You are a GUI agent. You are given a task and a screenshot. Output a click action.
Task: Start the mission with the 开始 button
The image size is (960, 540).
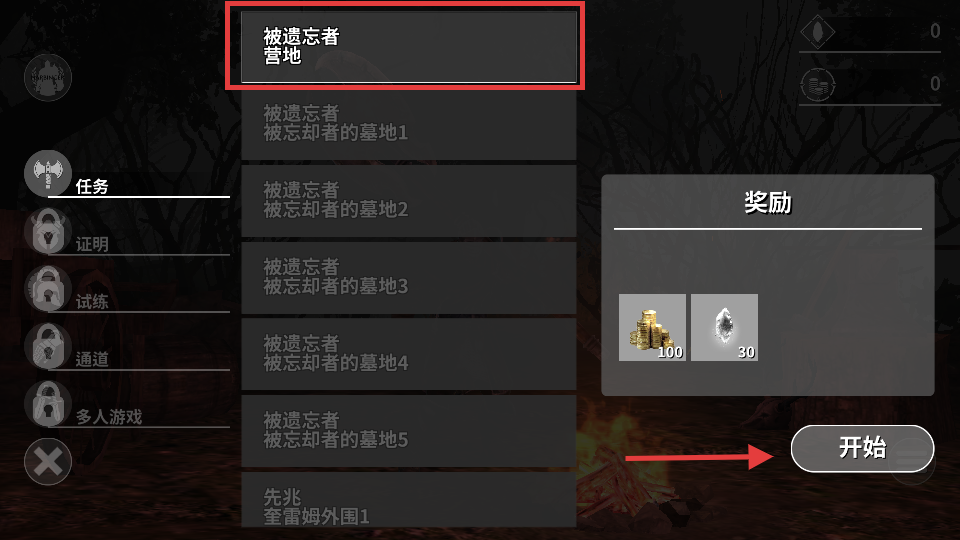click(x=862, y=449)
